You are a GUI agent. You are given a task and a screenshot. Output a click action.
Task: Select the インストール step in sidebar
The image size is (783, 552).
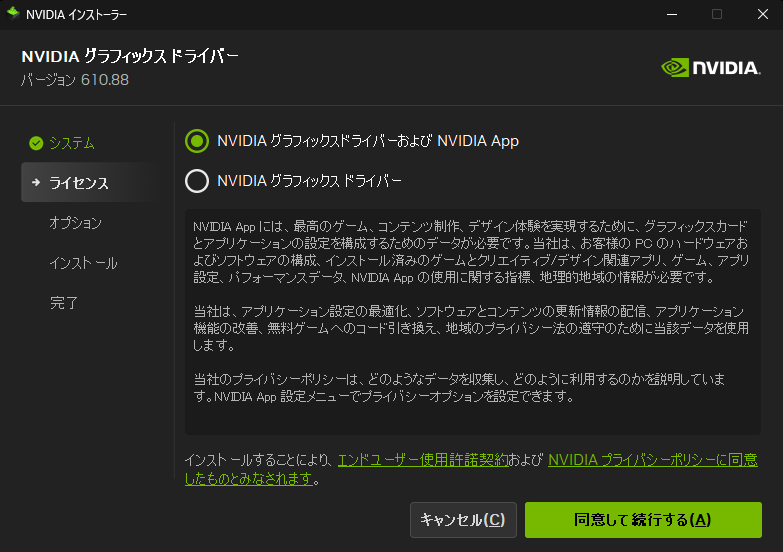(83, 263)
